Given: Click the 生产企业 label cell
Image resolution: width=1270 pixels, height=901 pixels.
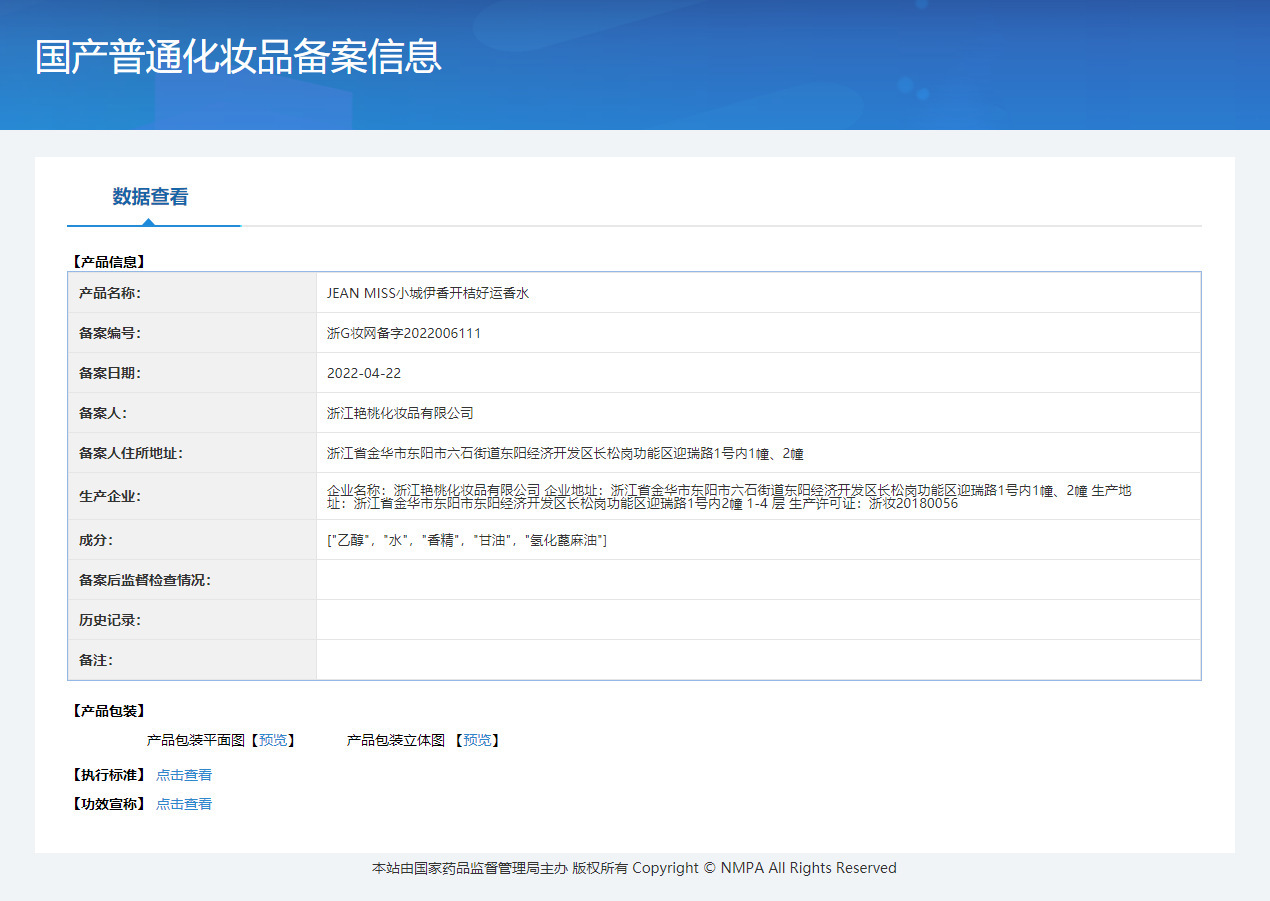Looking at the screenshot, I should click(192, 496).
